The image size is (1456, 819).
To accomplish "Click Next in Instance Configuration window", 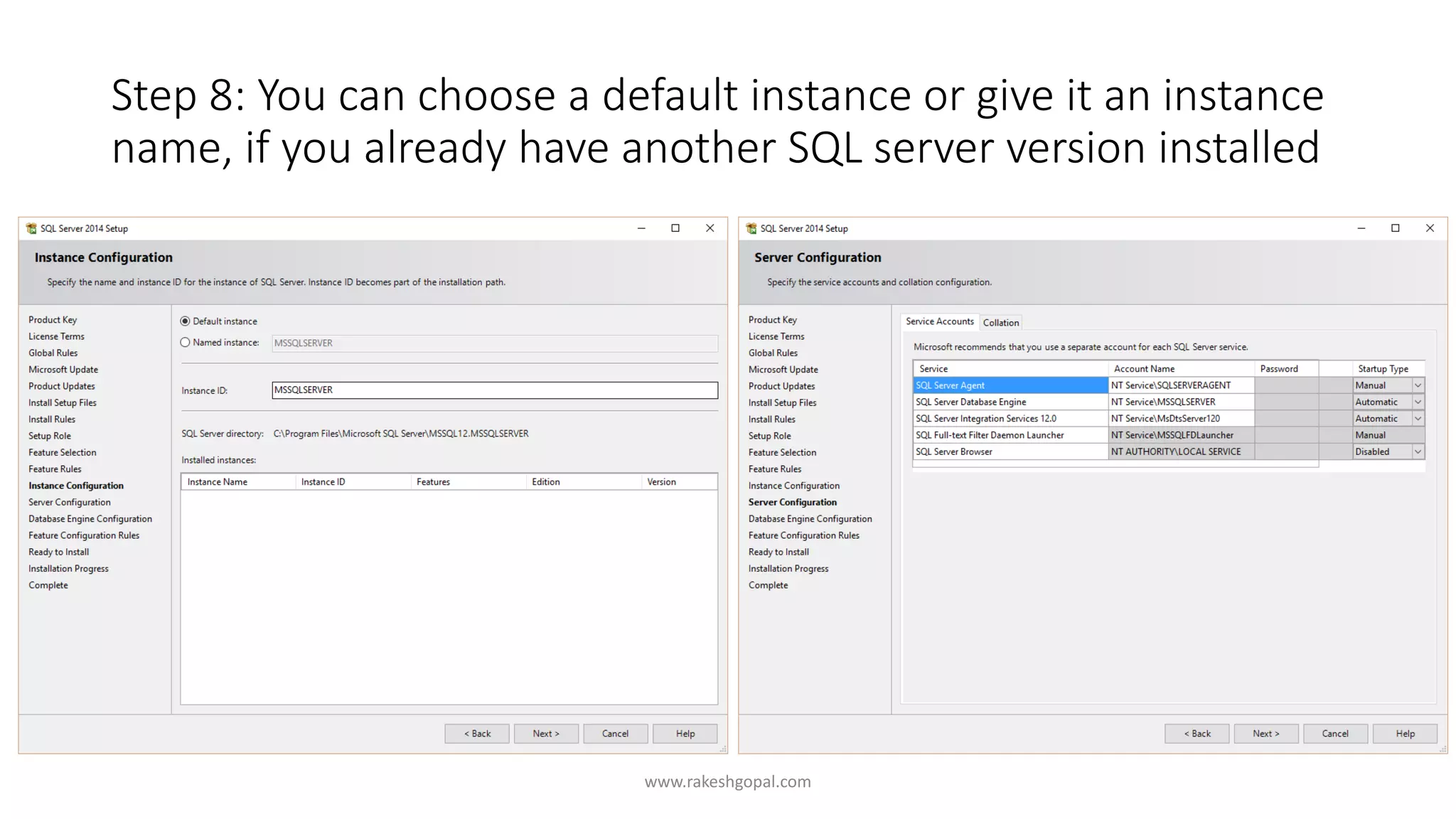I will [x=546, y=734].
